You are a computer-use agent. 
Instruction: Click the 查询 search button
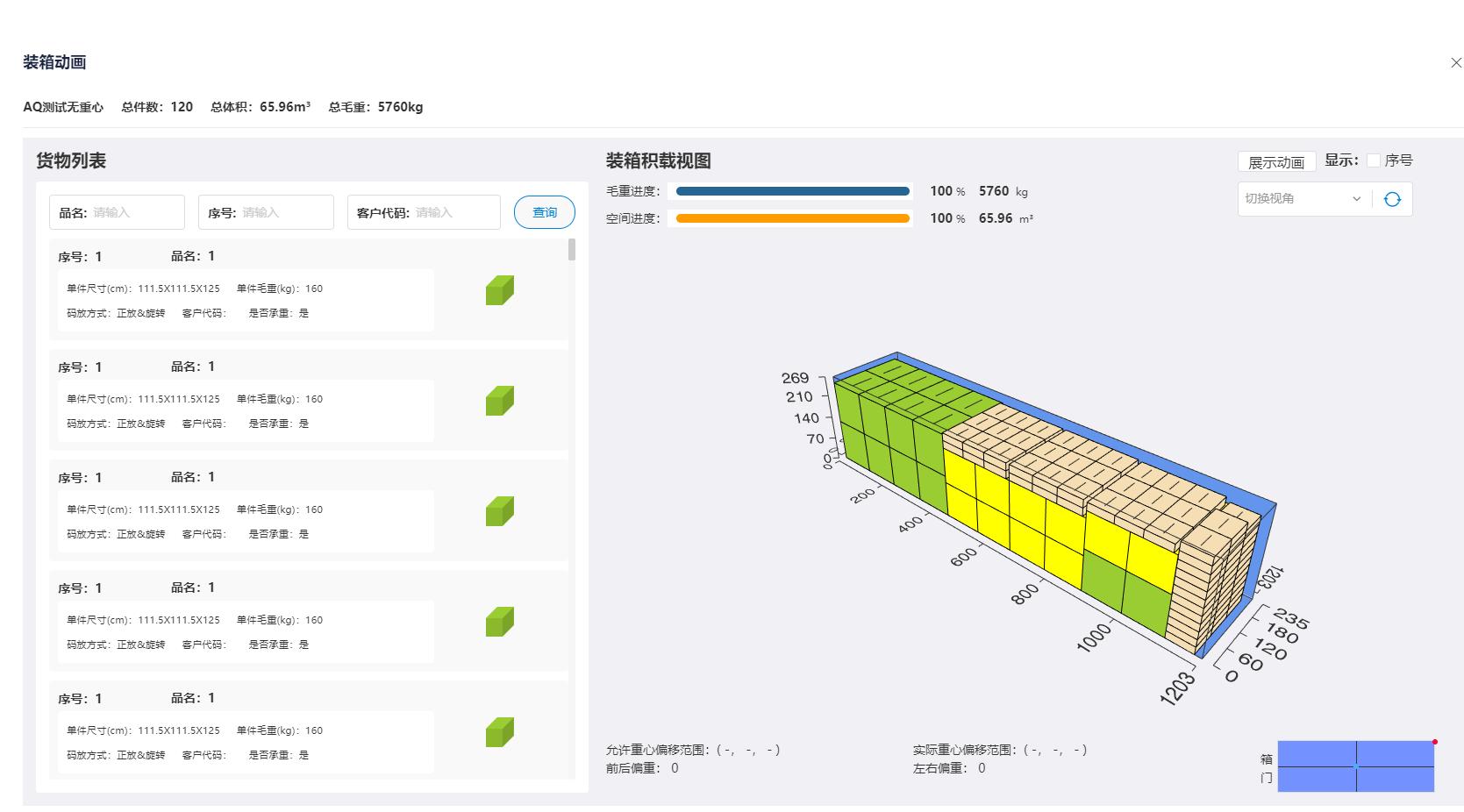click(x=544, y=212)
